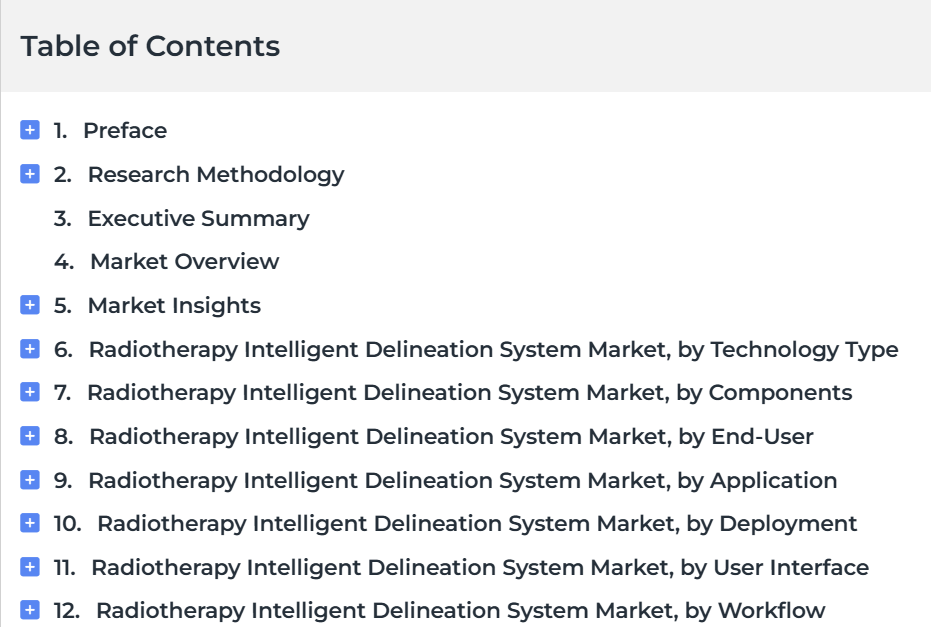Screen dimensions: 931x627
Task: Click plus icon next to by User Interface
Action: [30, 567]
